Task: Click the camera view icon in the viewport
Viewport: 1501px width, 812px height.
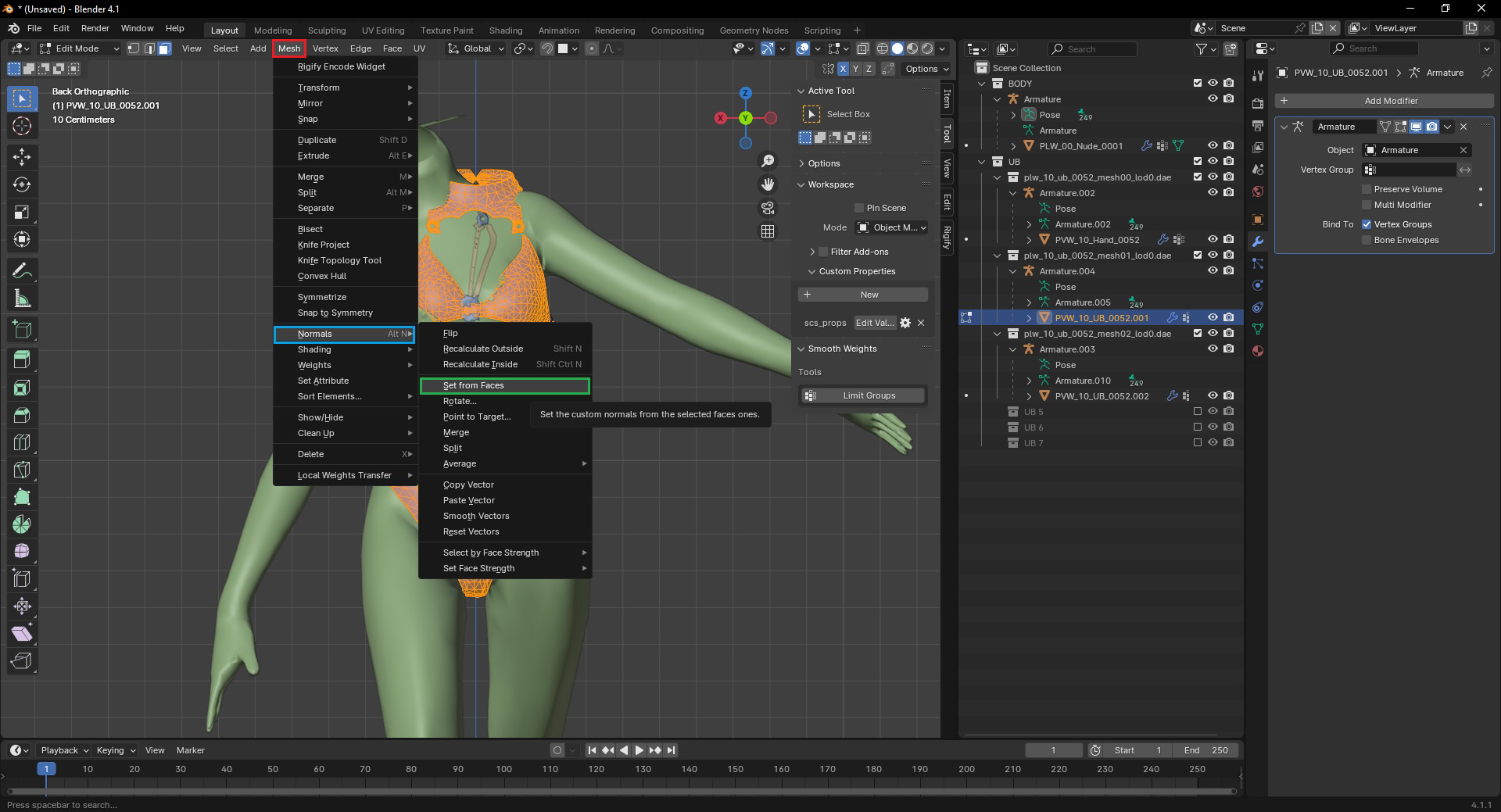Action: tap(768, 208)
